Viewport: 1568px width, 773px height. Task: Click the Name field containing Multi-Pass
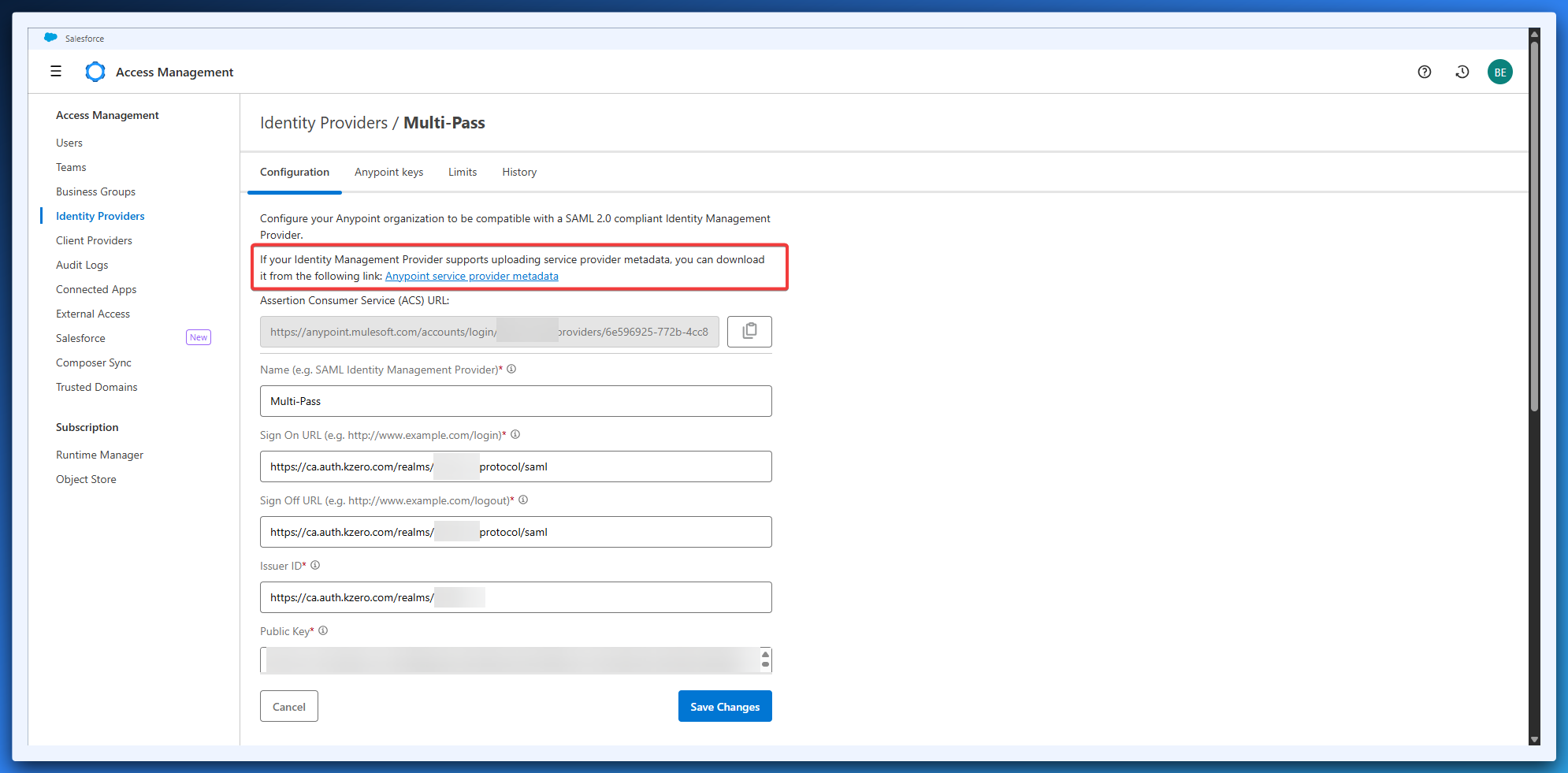515,401
